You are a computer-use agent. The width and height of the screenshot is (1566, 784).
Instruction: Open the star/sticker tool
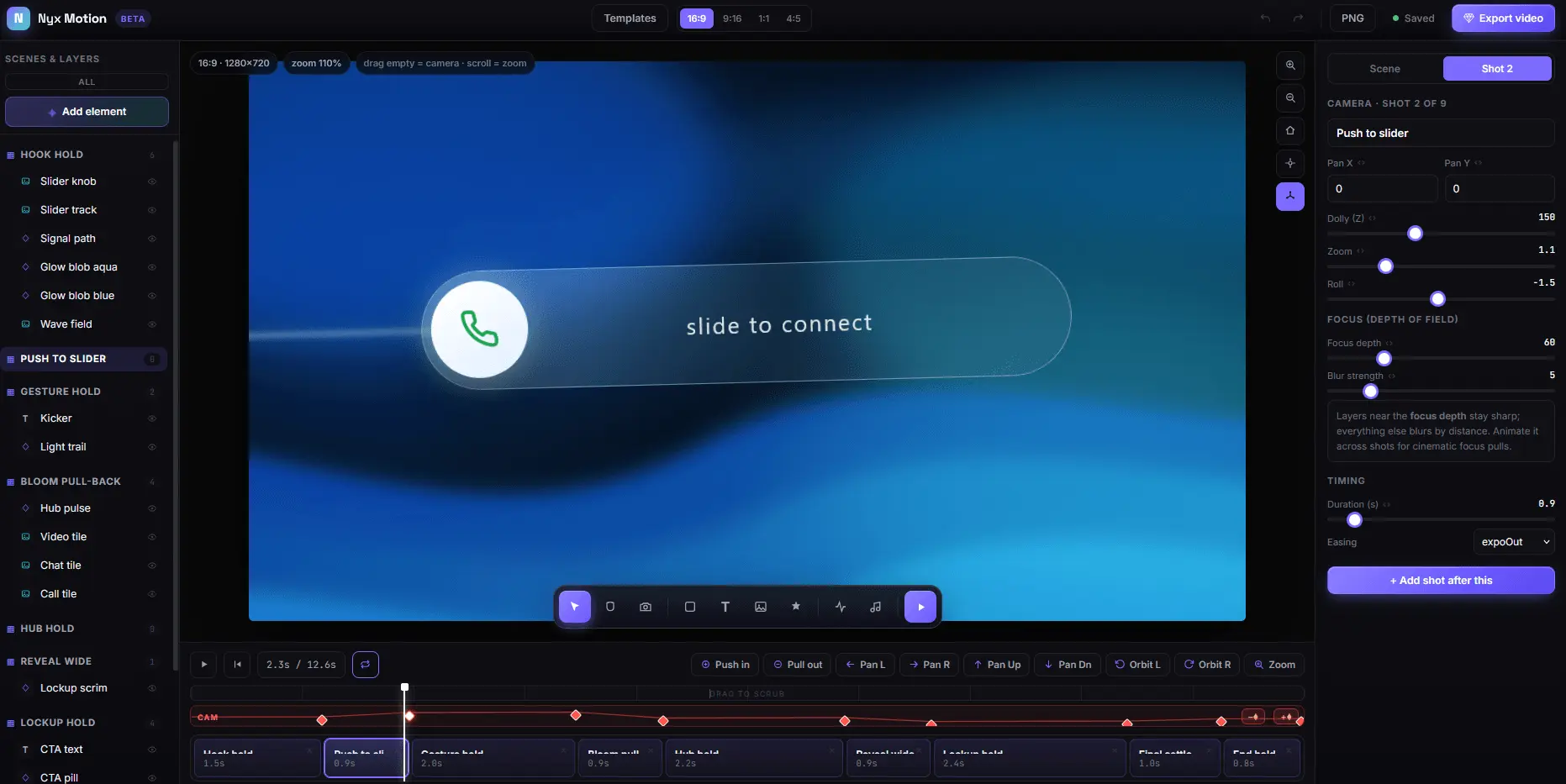pos(796,607)
